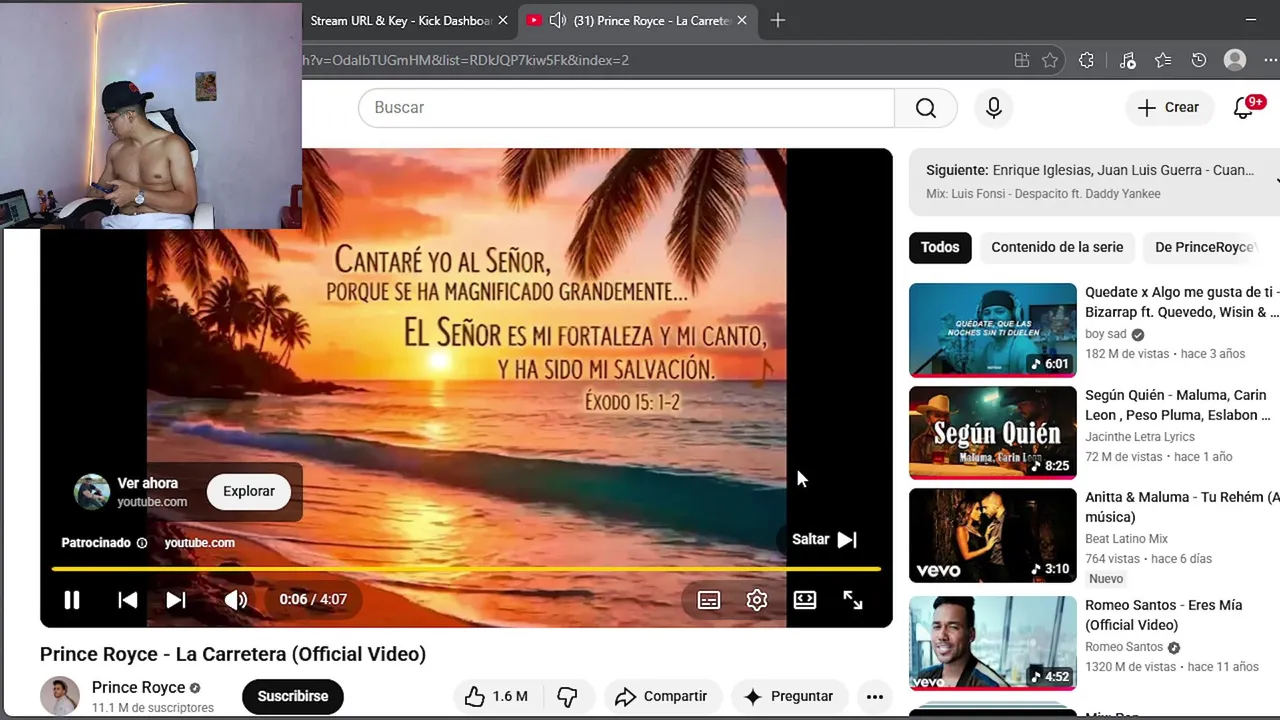Open the browser music-note toolbar icon
Image resolution: width=1280 pixels, height=720 pixels.
[1128, 60]
